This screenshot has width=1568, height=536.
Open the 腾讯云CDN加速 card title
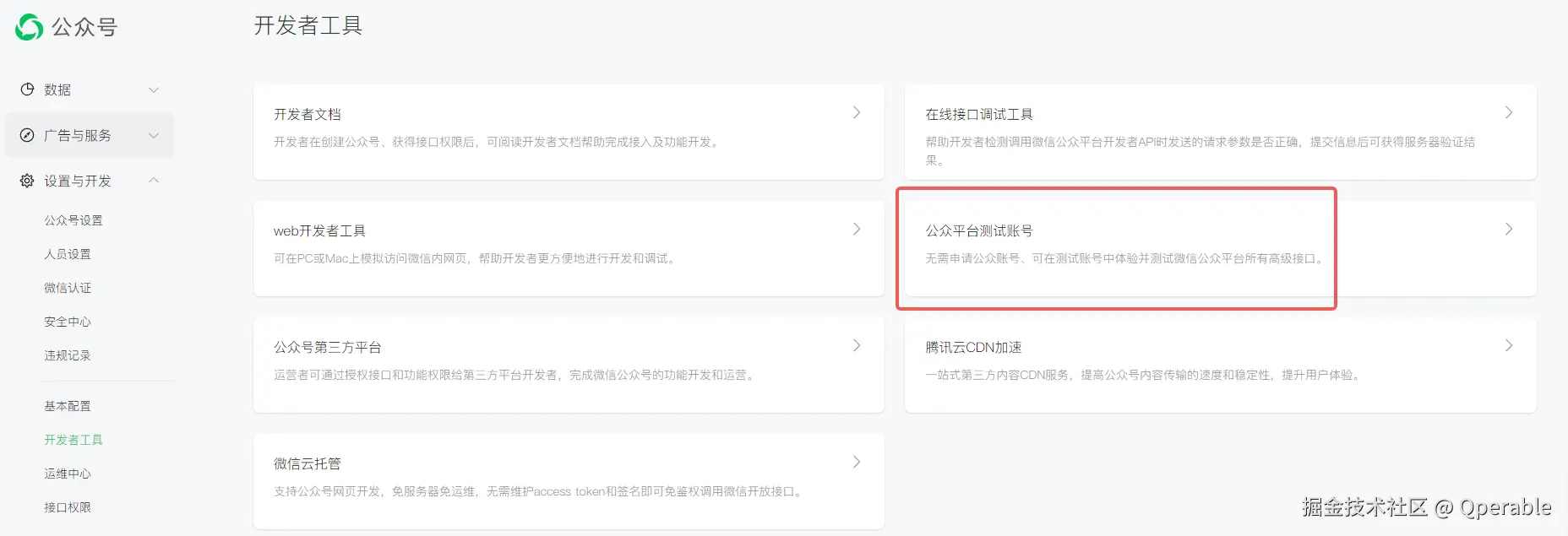coord(973,347)
